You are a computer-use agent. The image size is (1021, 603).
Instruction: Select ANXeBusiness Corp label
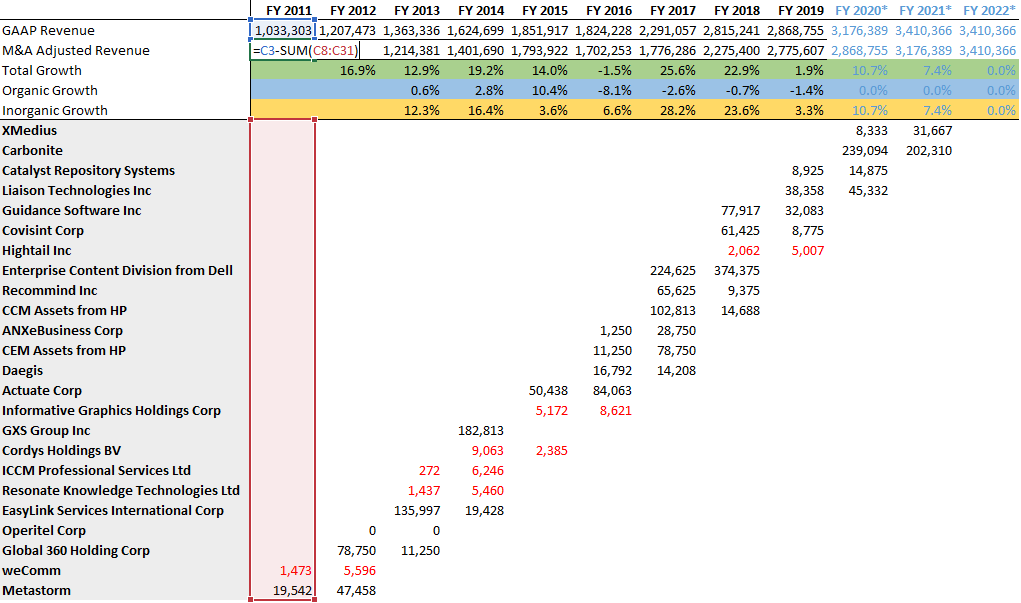[63, 331]
